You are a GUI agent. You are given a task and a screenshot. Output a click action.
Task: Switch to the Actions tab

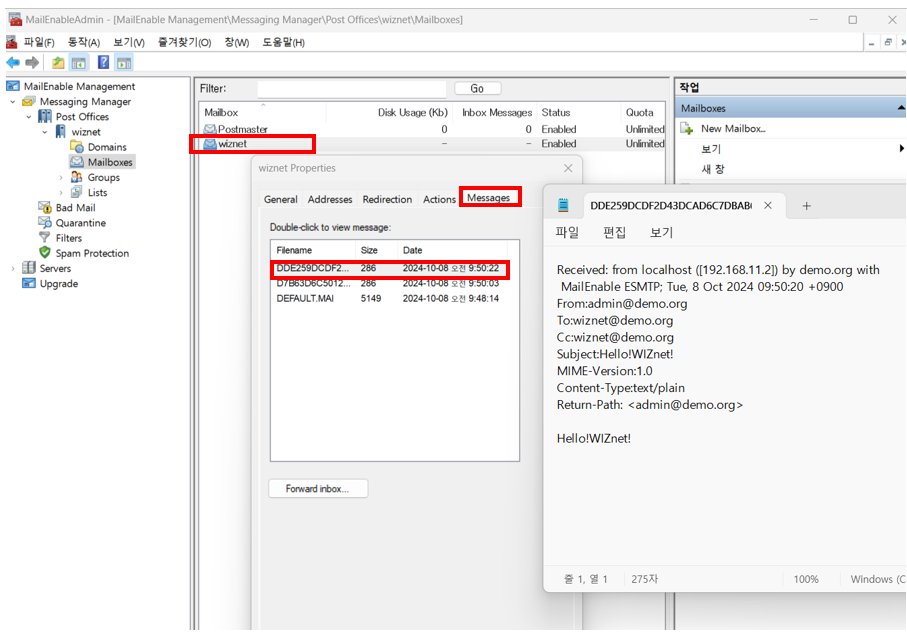click(x=439, y=199)
